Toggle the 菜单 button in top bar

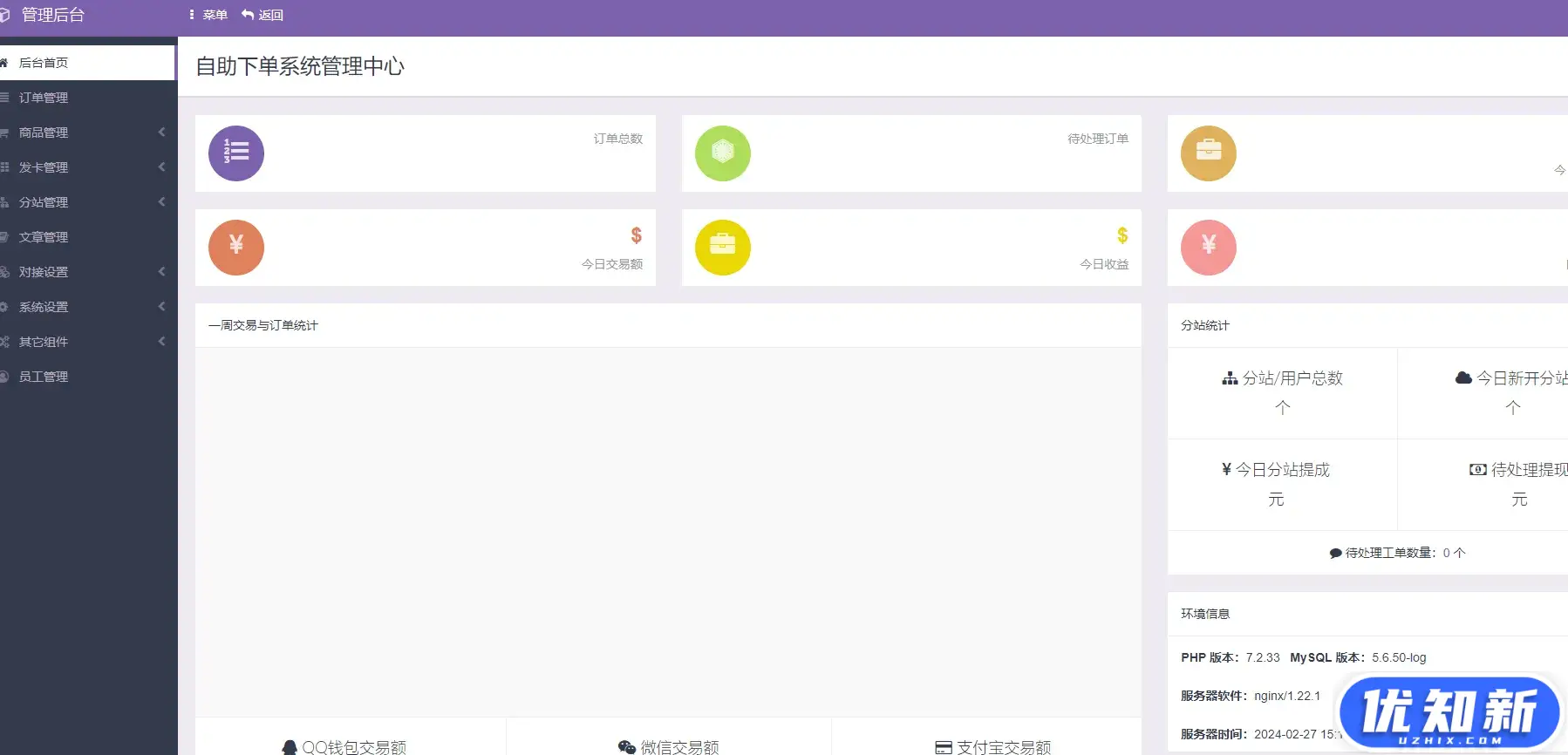click(x=208, y=15)
